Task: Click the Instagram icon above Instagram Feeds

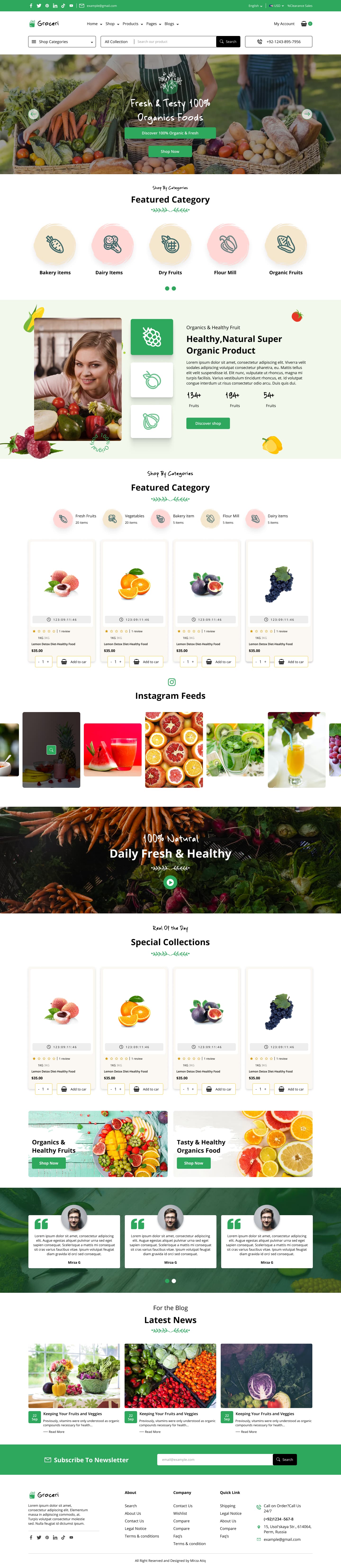Action: (x=172, y=682)
